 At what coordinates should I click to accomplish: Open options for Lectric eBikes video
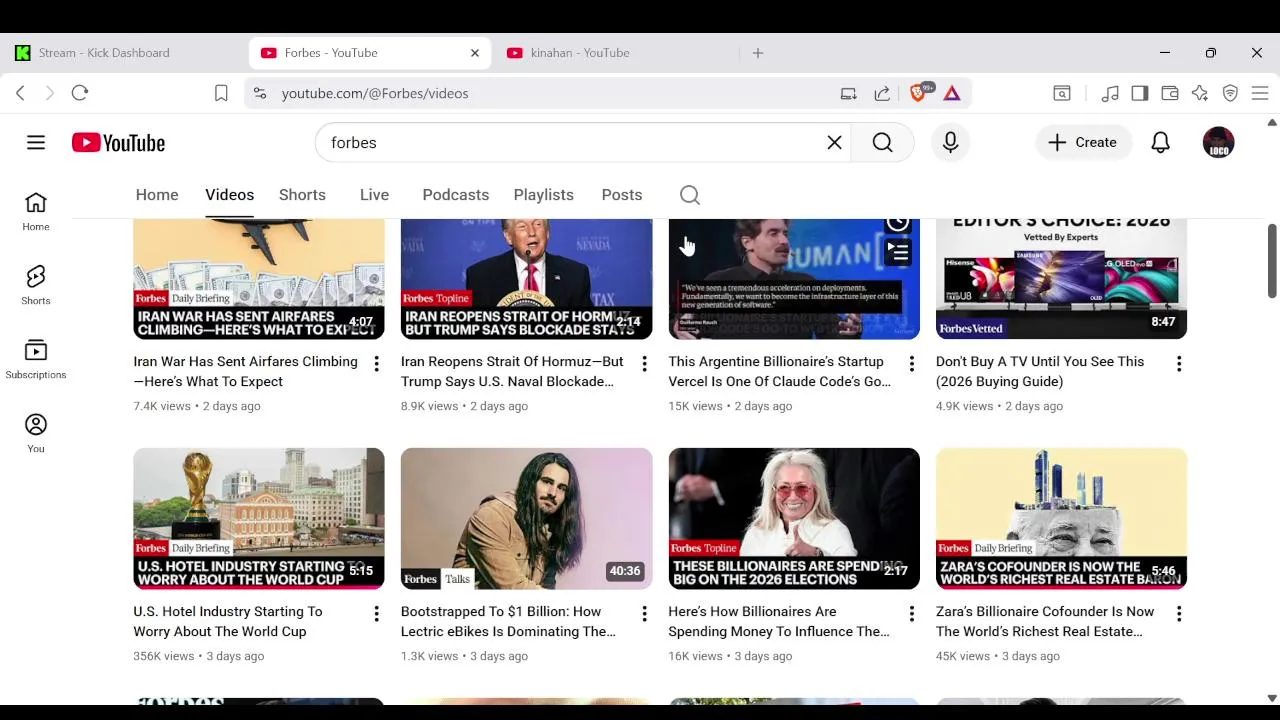[x=644, y=614]
